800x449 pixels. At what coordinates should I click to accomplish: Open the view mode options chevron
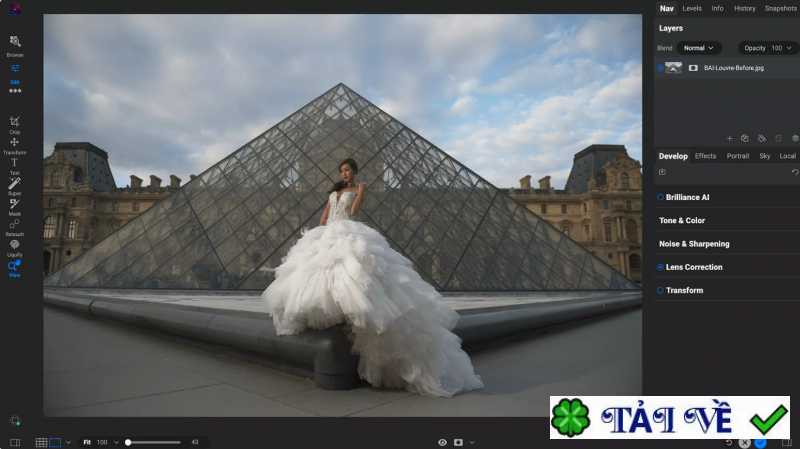tap(68, 442)
